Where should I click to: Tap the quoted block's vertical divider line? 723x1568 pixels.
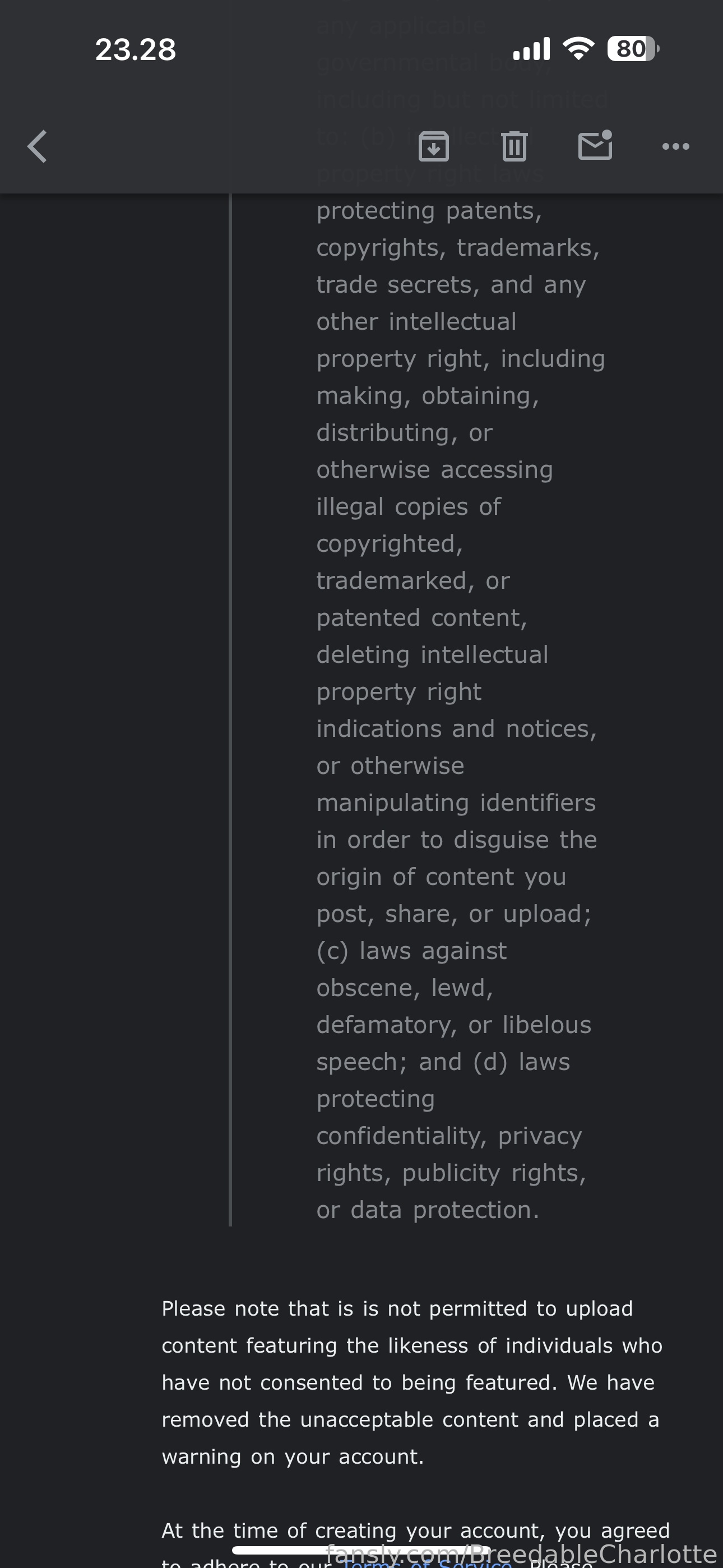tap(230, 710)
